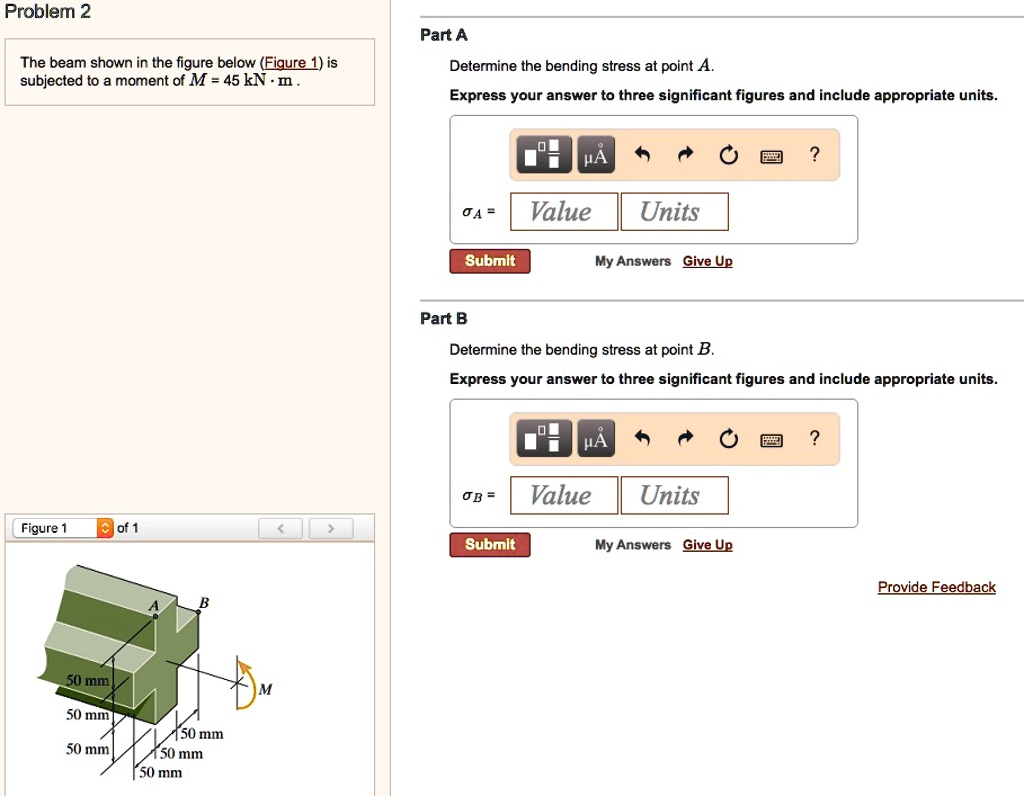Open Greek symbols µÅ button in Part B
1024x796 pixels.
click(x=596, y=438)
